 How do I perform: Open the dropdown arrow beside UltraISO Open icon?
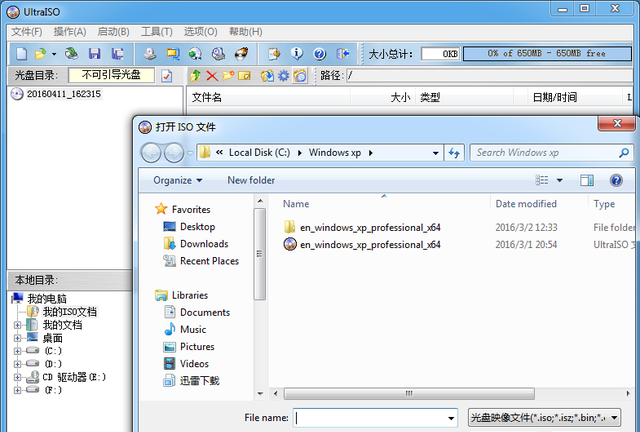tap(54, 54)
